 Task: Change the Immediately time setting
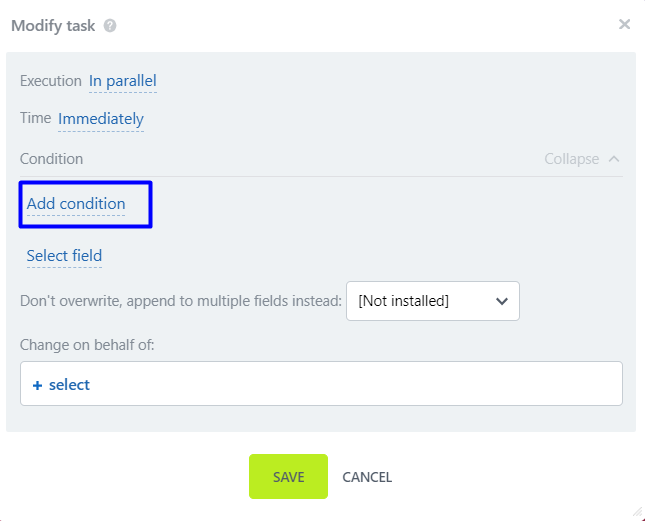click(101, 119)
